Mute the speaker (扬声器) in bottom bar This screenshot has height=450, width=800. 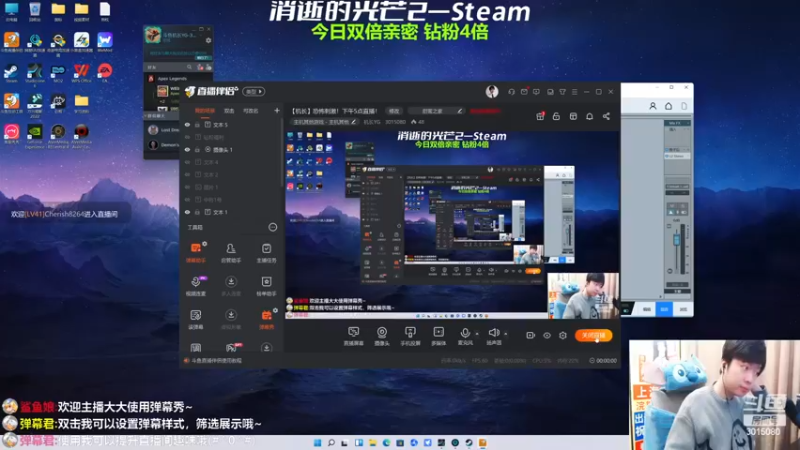493,336
